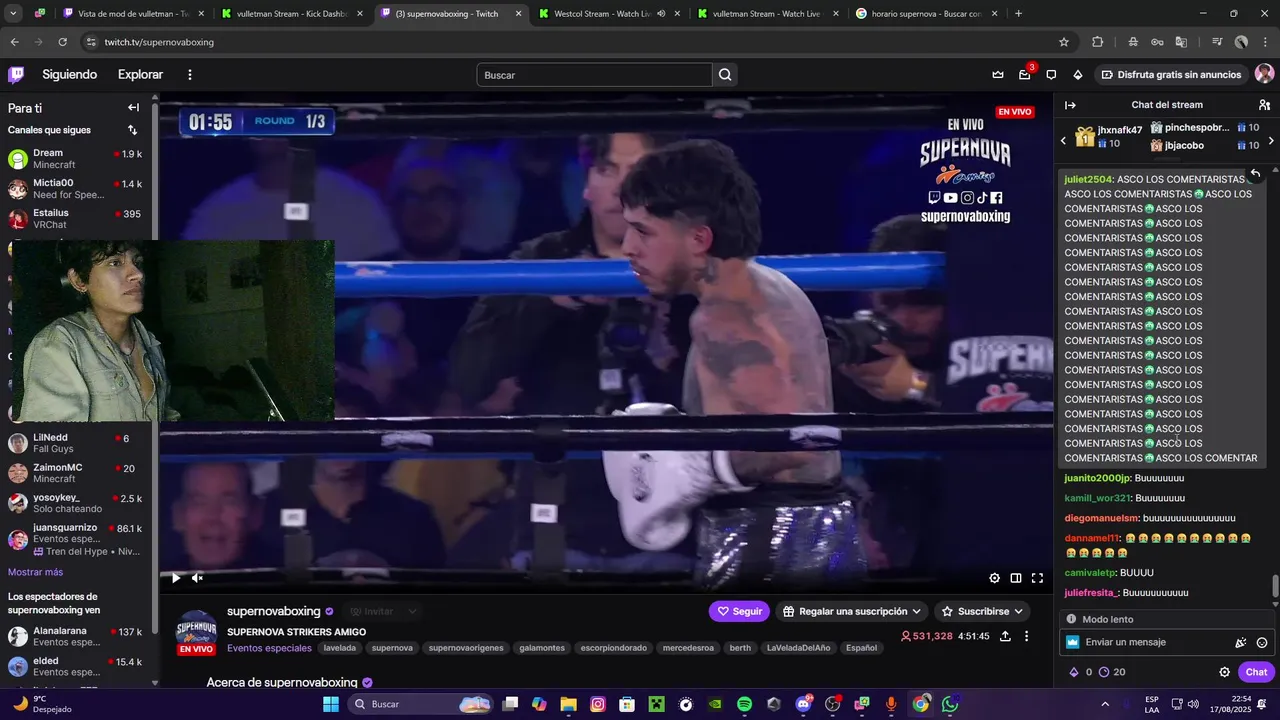Switch to vulletman Stream Kick Dashboard tab
Image resolution: width=1280 pixels, height=720 pixels.
pos(292,14)
